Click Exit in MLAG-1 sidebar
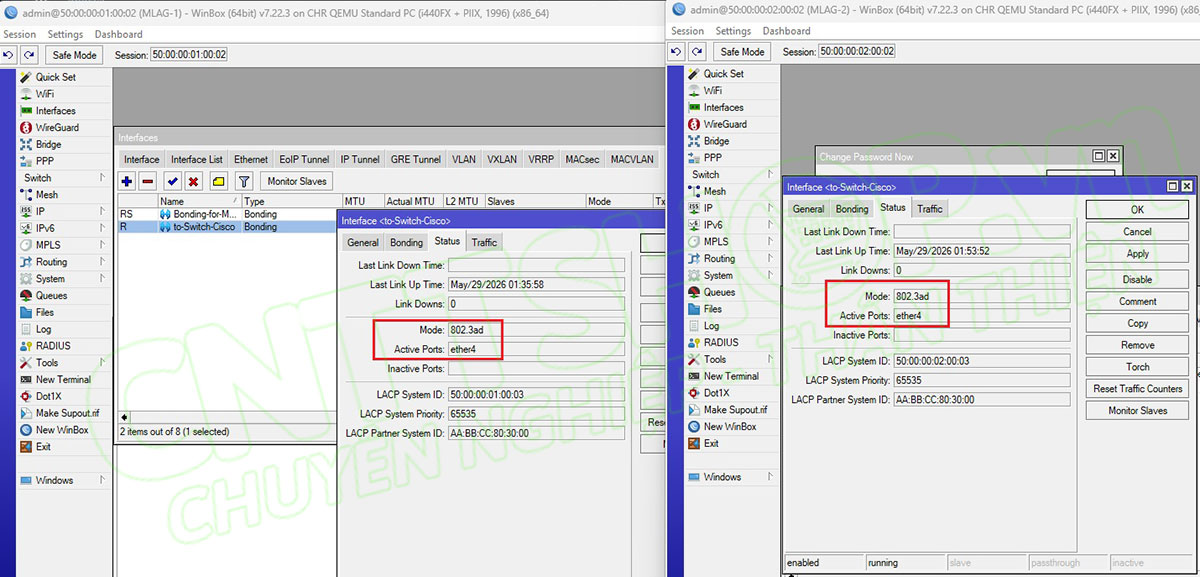 (x=43, y=447)
